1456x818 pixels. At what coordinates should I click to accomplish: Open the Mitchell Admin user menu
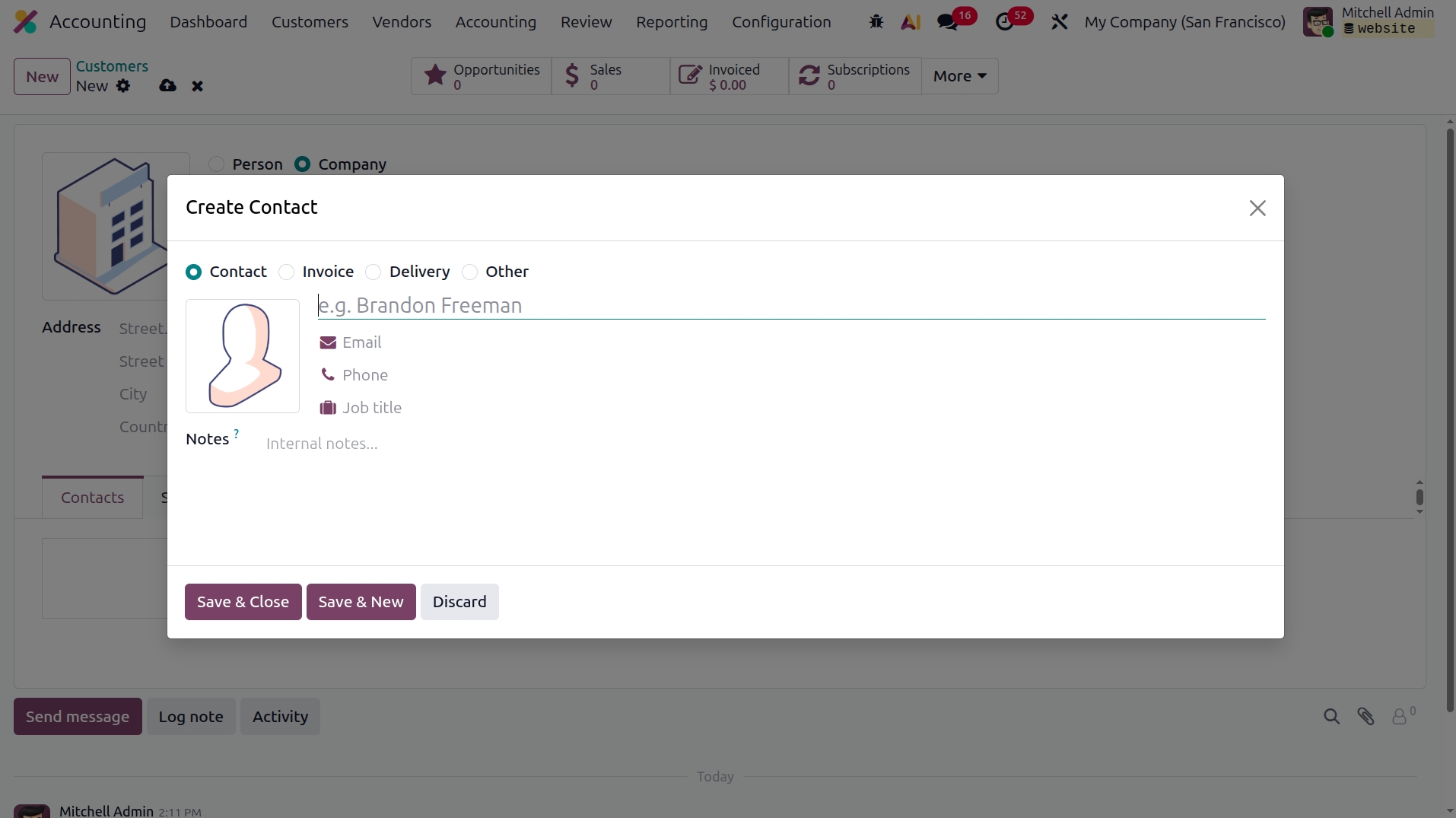[x=1369, y=21]
